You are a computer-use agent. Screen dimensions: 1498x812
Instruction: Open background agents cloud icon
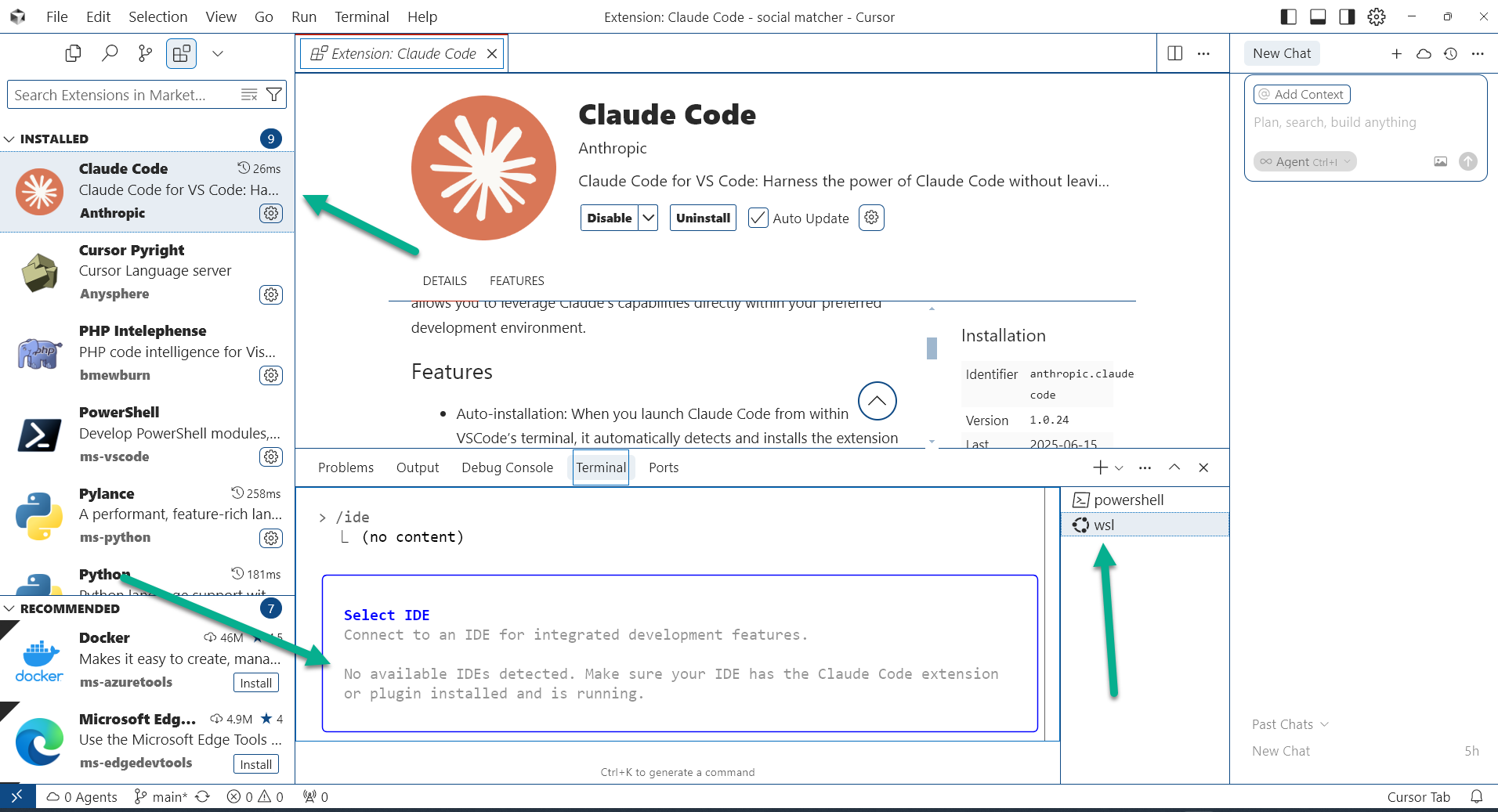click(1424, 53)
